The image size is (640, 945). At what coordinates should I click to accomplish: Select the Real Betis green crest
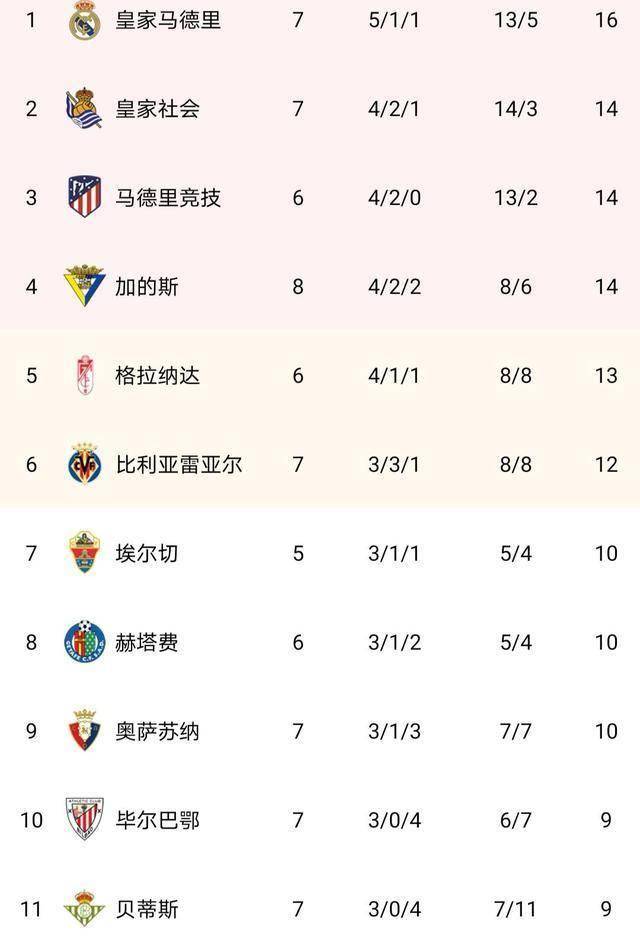tap(84, 908)
